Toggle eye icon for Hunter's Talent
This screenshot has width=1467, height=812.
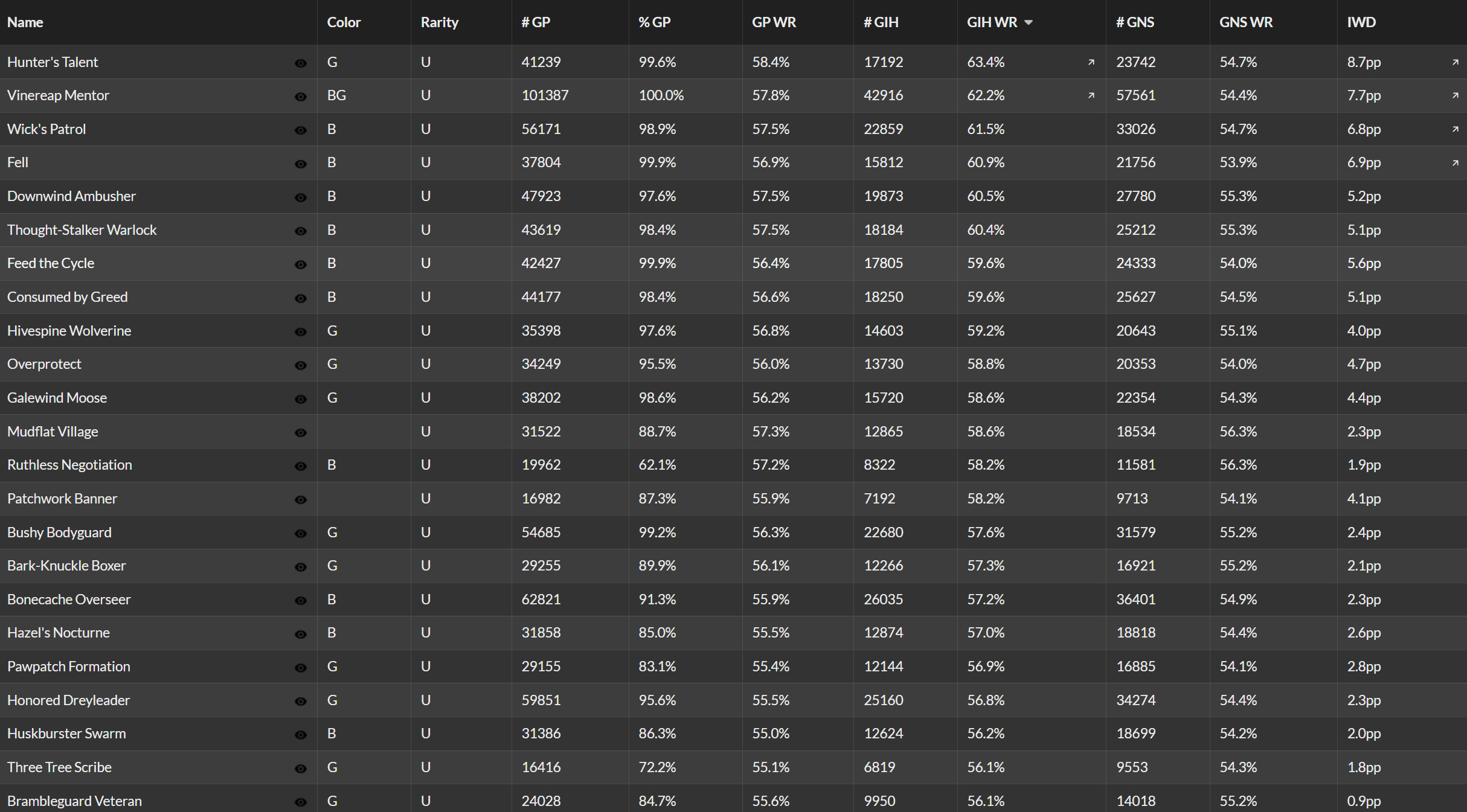[x=300, y=63]
